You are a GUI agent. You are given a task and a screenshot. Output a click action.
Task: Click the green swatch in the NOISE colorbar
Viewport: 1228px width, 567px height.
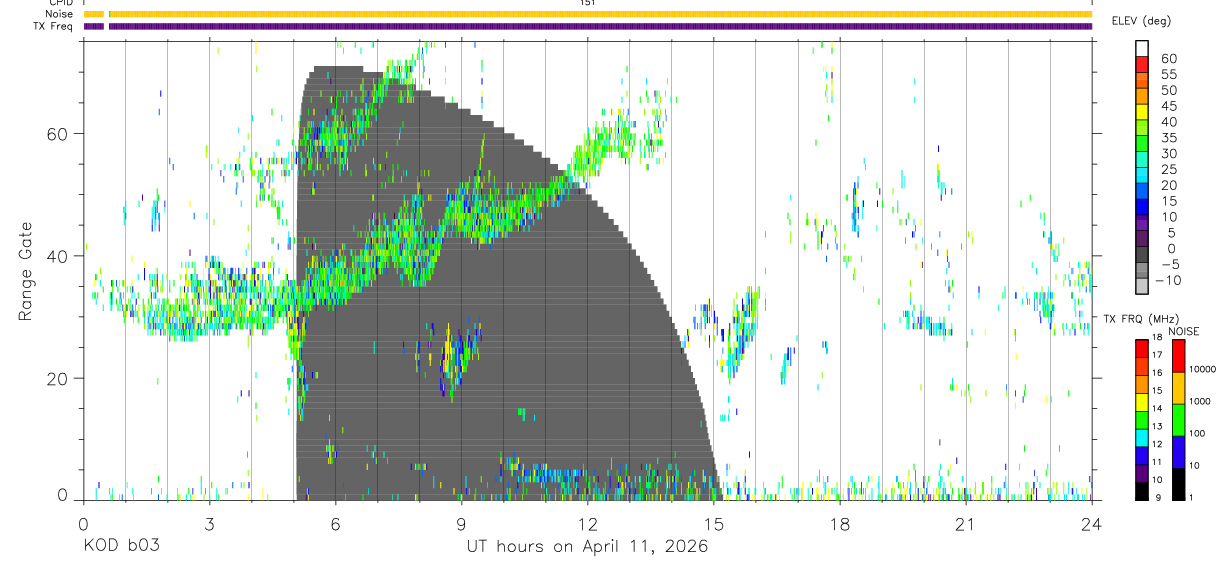point(1178,419)
